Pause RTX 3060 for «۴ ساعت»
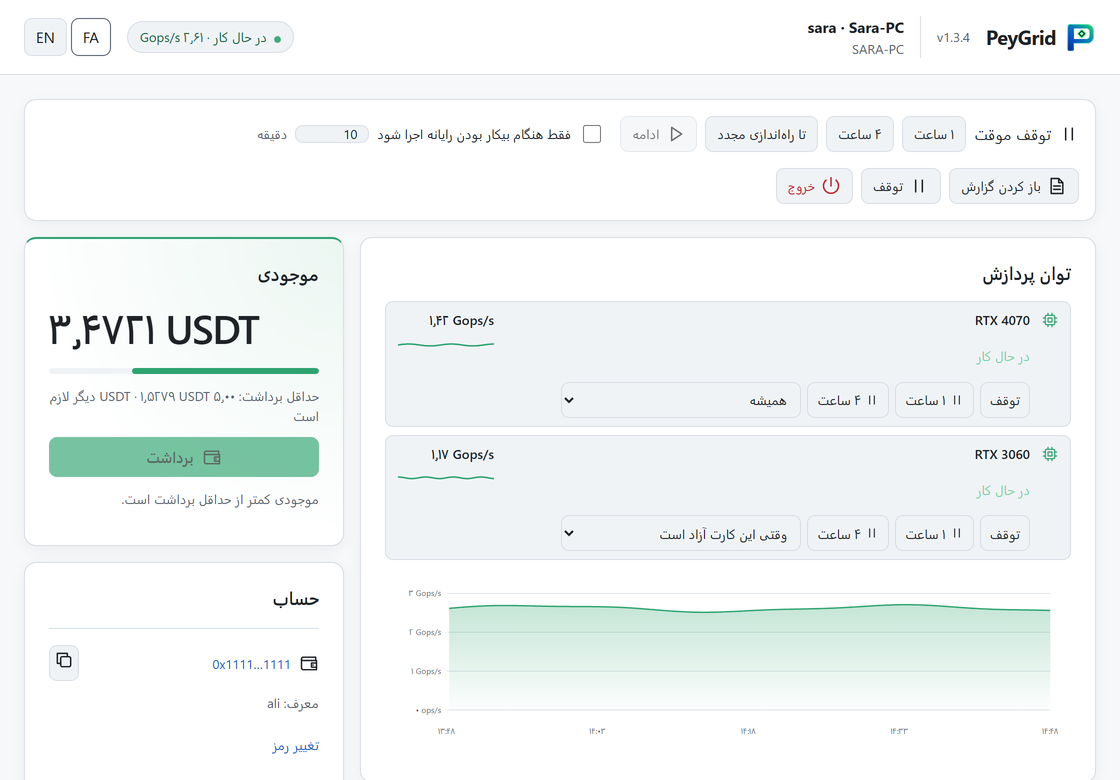This screenshot has width=1120, height=780. point(847,534)
